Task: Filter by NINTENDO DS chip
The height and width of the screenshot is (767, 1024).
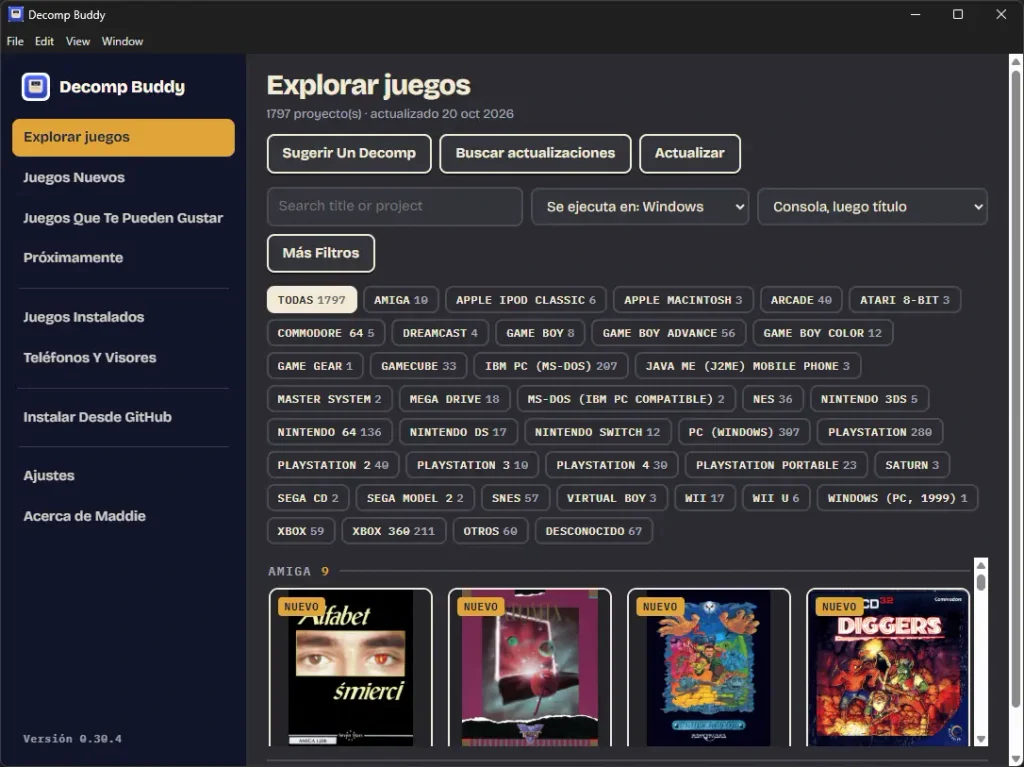Action: [x=458, y=432]
